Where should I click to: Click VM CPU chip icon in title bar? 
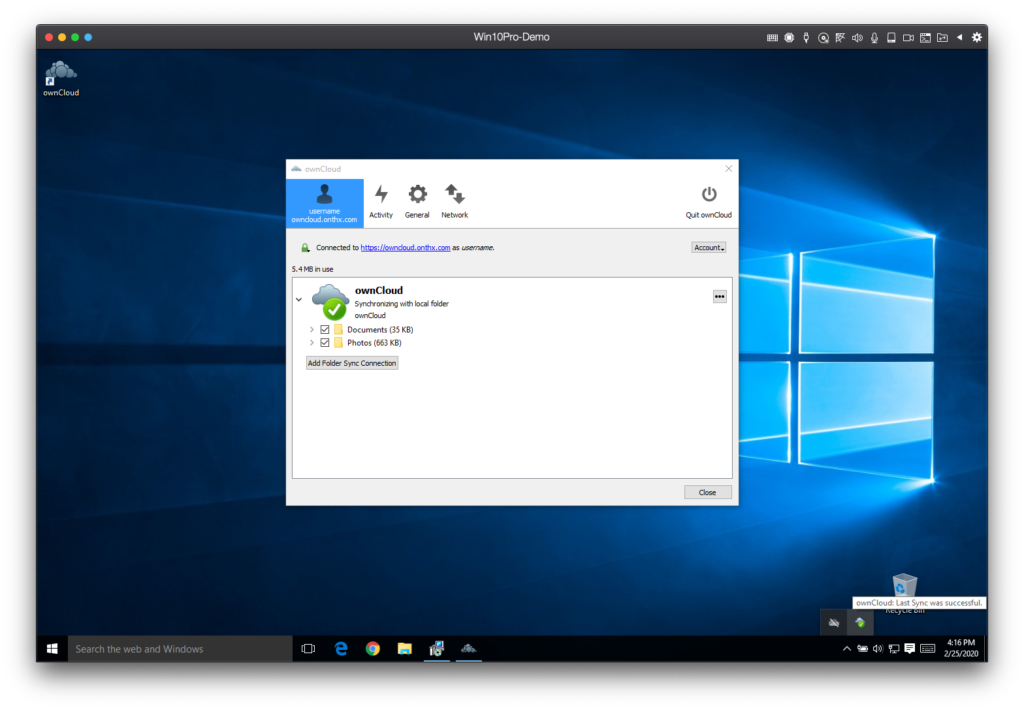click(789, 38)
